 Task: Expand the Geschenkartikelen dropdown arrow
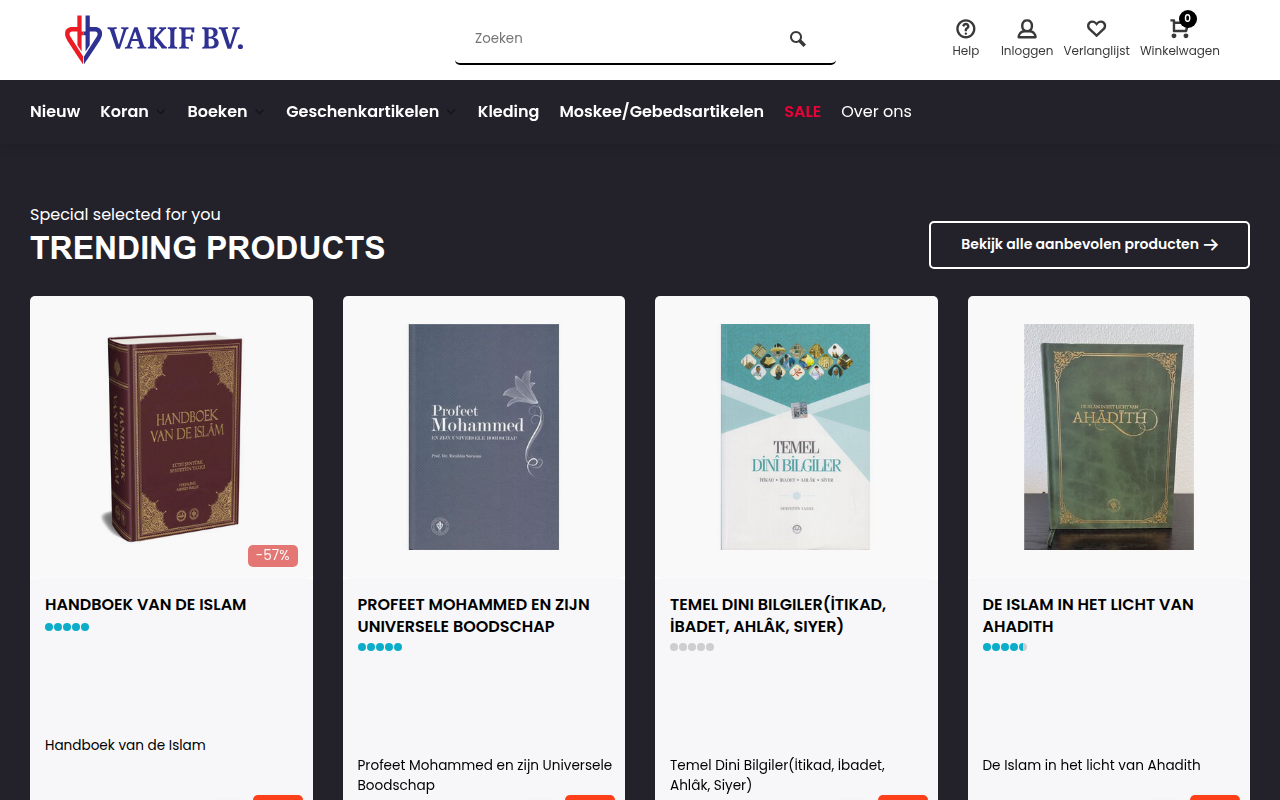point(451,112)
